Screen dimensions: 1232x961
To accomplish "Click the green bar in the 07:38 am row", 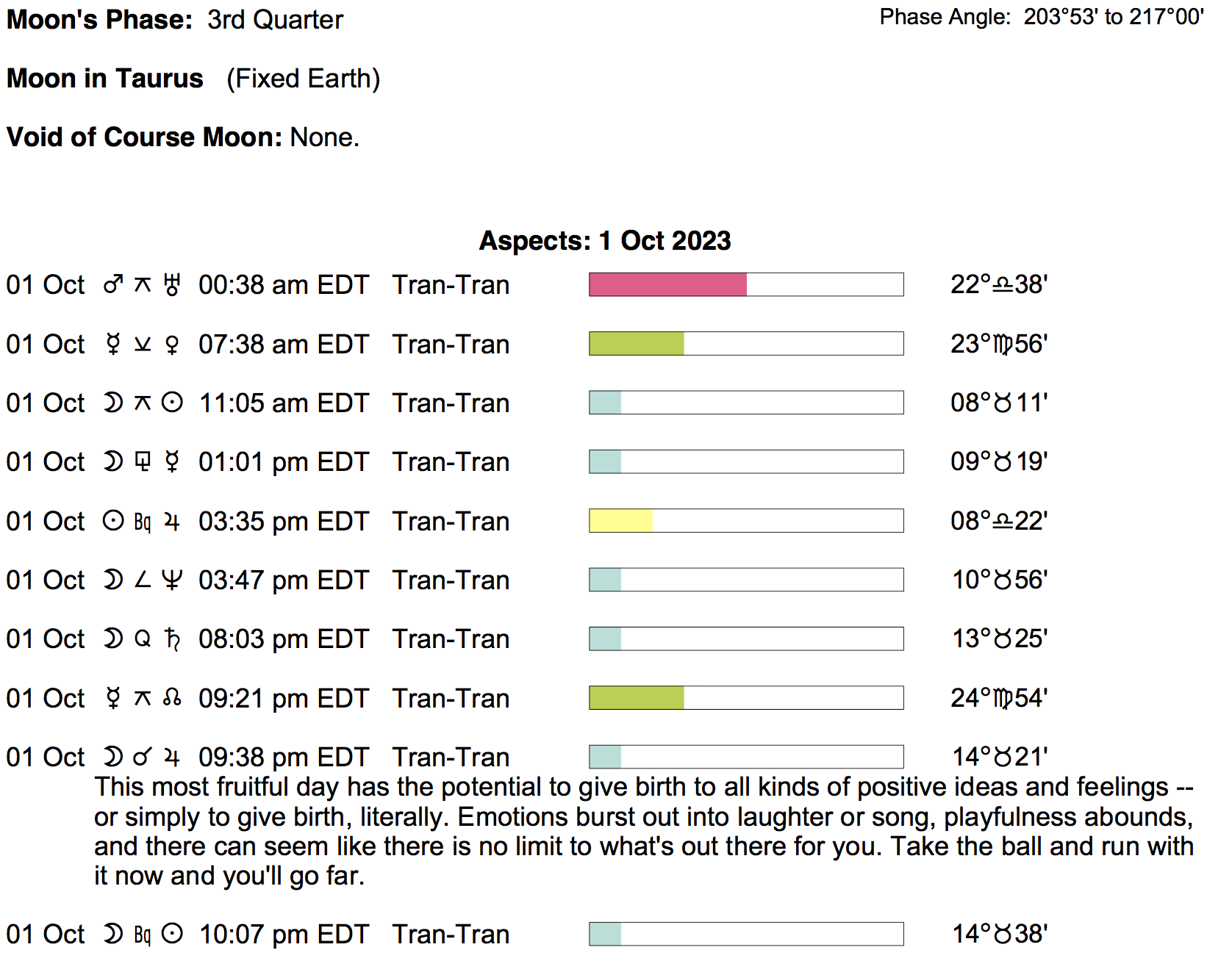I will pyautogui.click(x=637, y=344).
